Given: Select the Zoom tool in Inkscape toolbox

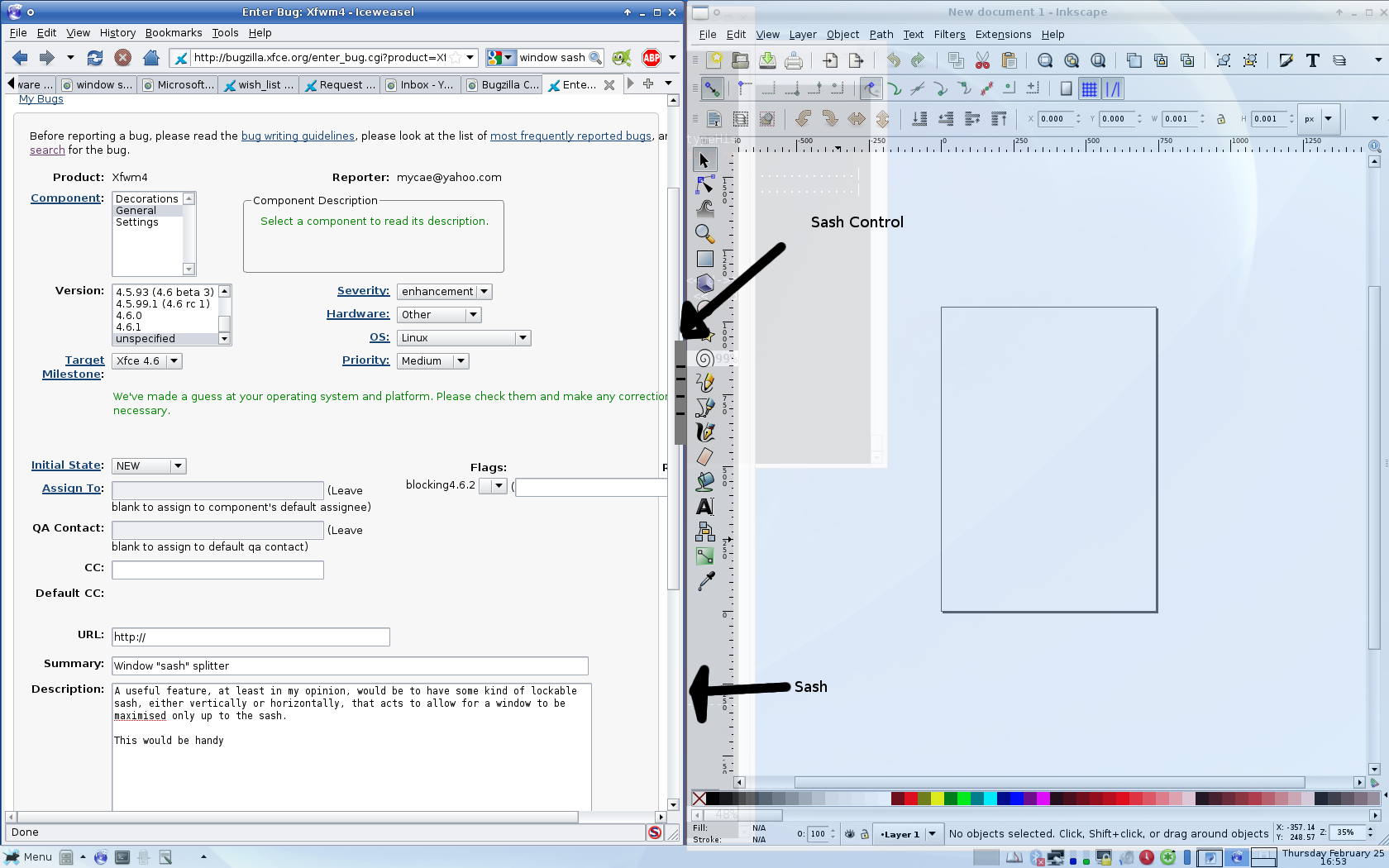Looking at the screenshot, I should click(x=704, y=234).
